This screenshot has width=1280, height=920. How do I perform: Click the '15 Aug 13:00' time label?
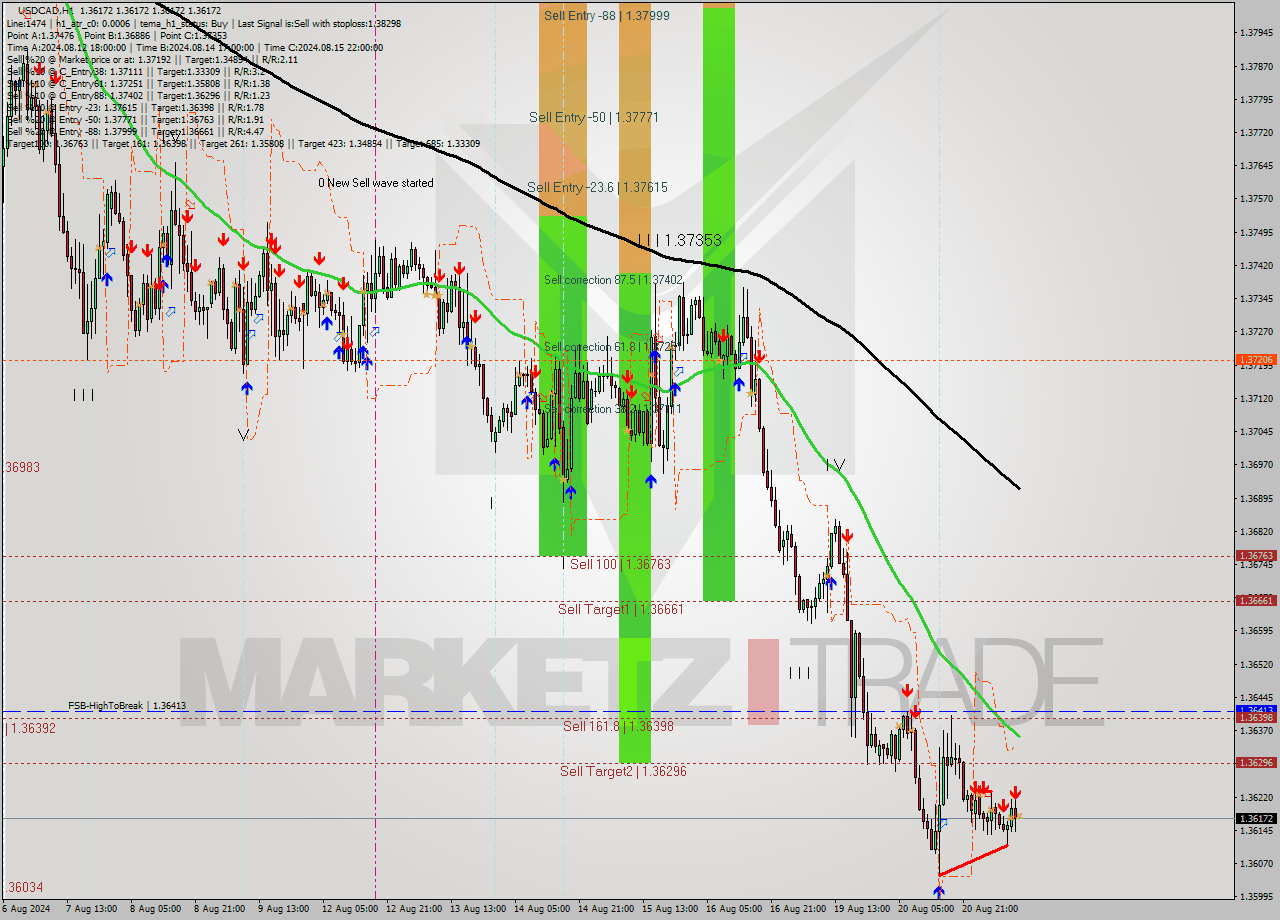tap(670, 909)
